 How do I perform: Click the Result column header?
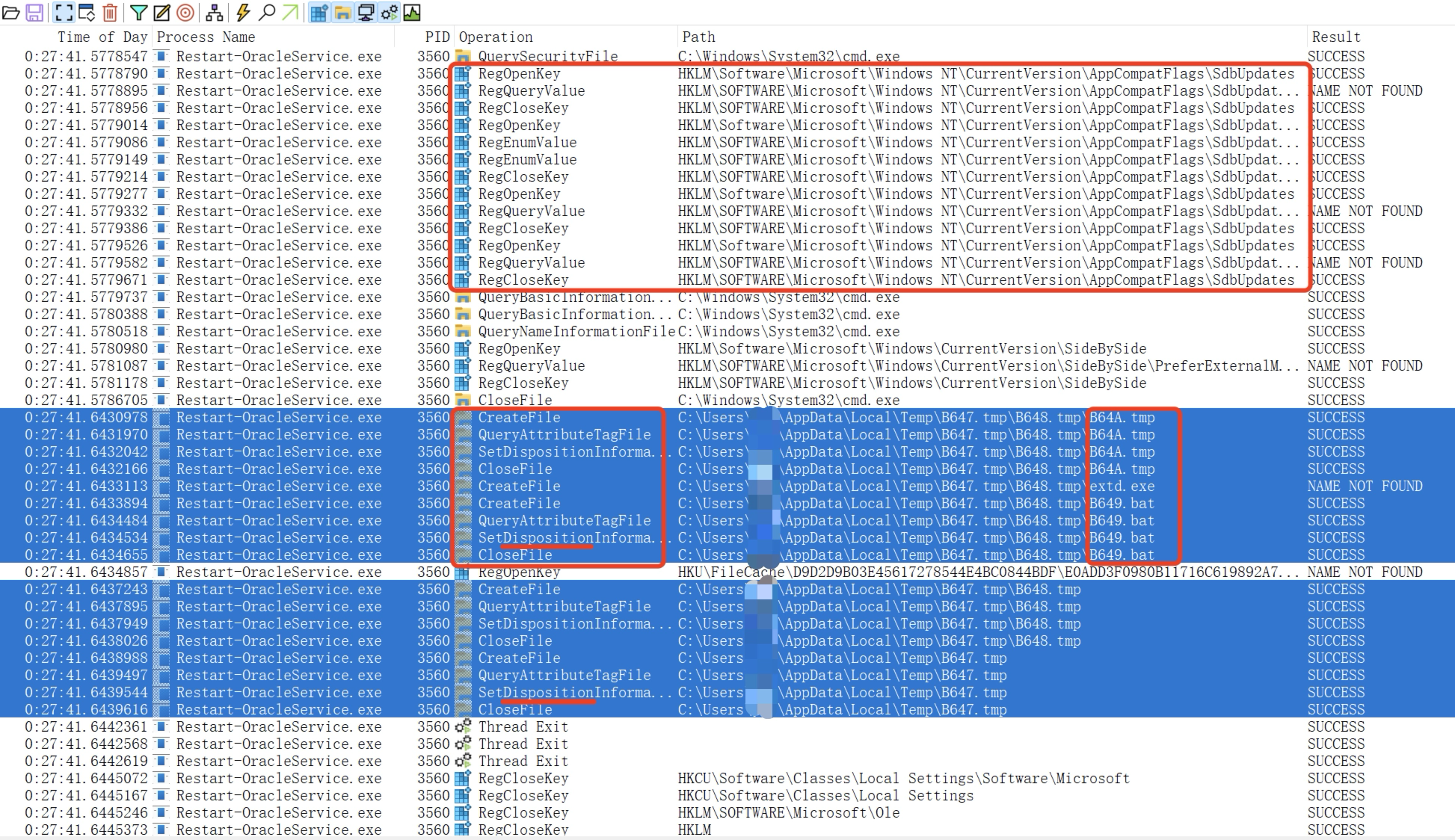pos(1335,37)
